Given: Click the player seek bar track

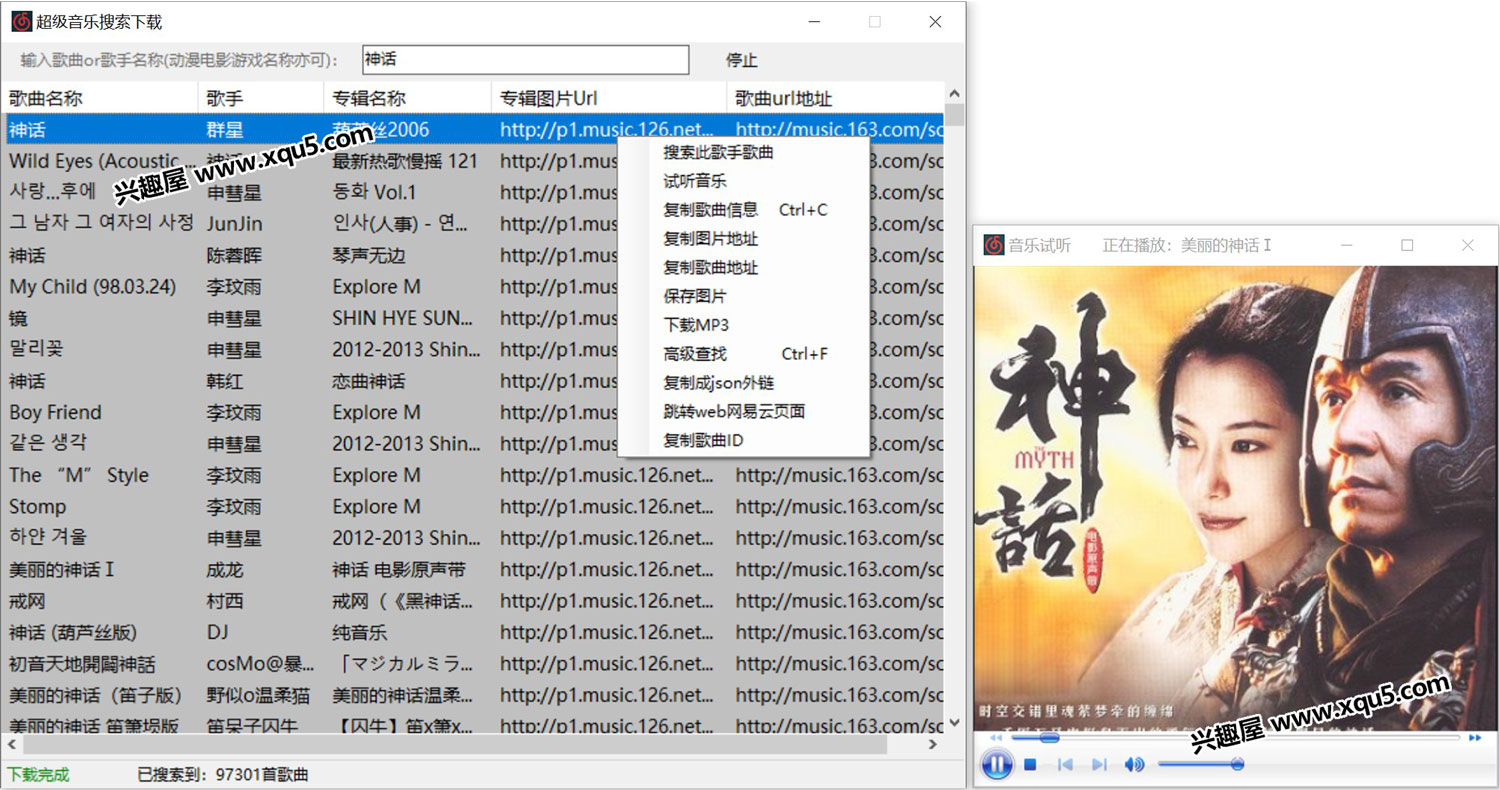Looking at the screenshot, I should [1235, 738].
